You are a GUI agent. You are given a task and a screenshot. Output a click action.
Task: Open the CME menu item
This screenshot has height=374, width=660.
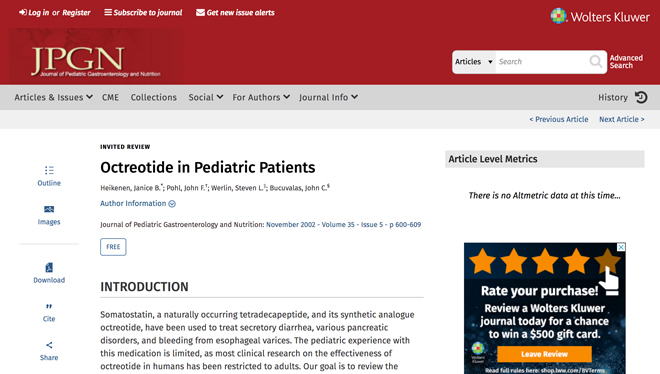[x=110, y=97]
